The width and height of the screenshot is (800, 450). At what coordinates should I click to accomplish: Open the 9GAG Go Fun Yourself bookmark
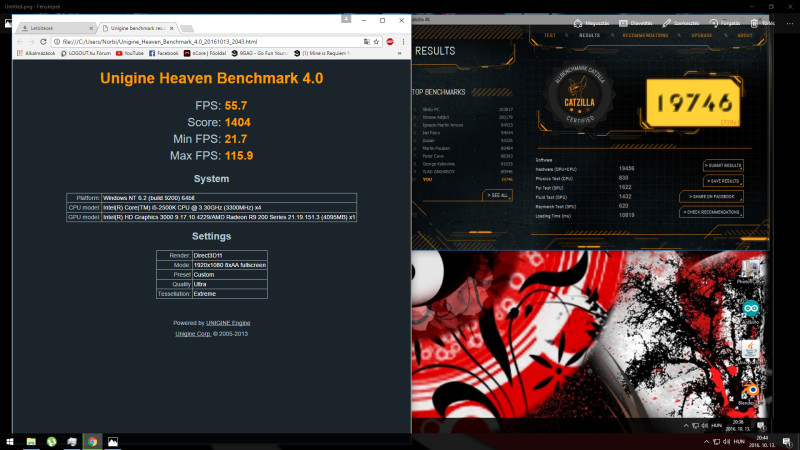(260, 53)
